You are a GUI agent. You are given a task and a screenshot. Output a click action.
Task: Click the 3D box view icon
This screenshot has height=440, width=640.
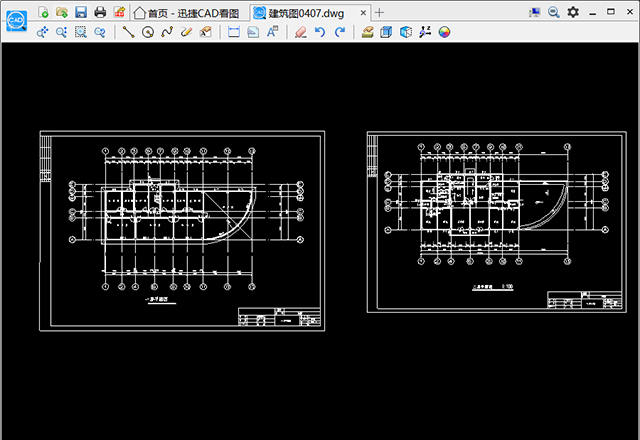point(386,32)
